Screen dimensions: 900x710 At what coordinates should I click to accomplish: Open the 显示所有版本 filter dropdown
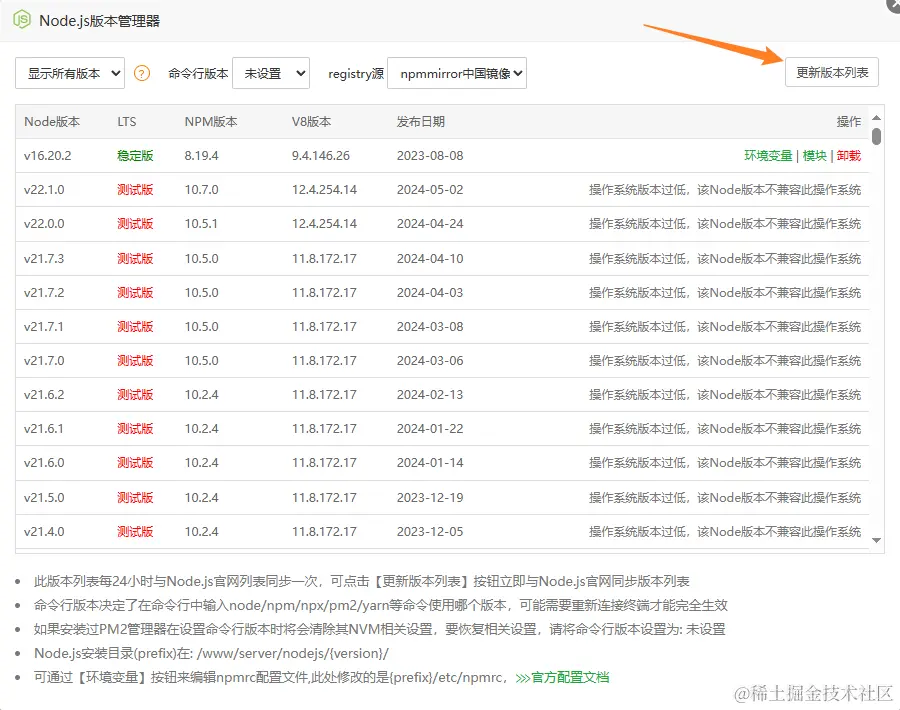tap(70, 73)
